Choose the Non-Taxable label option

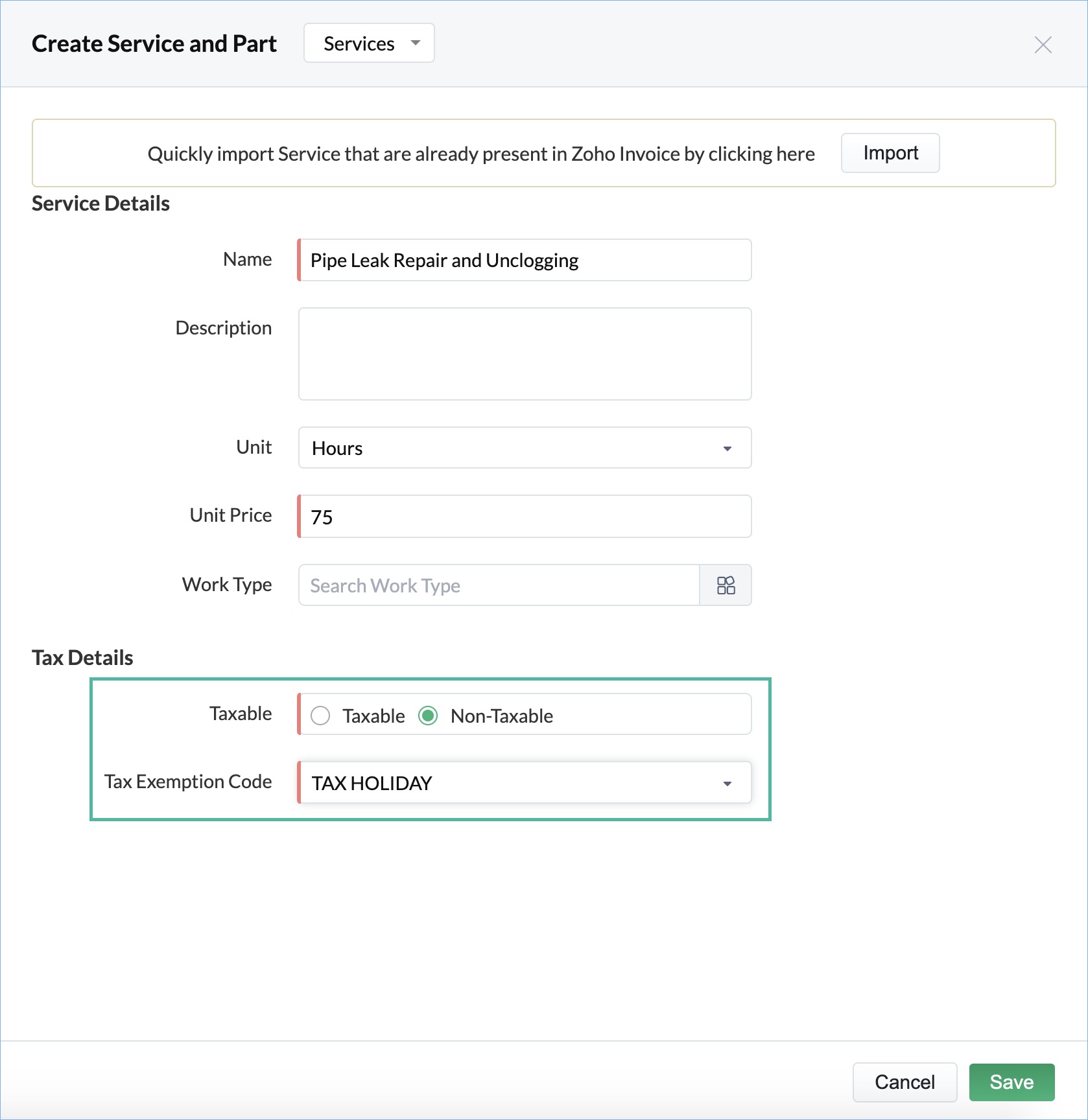[502, 716]
